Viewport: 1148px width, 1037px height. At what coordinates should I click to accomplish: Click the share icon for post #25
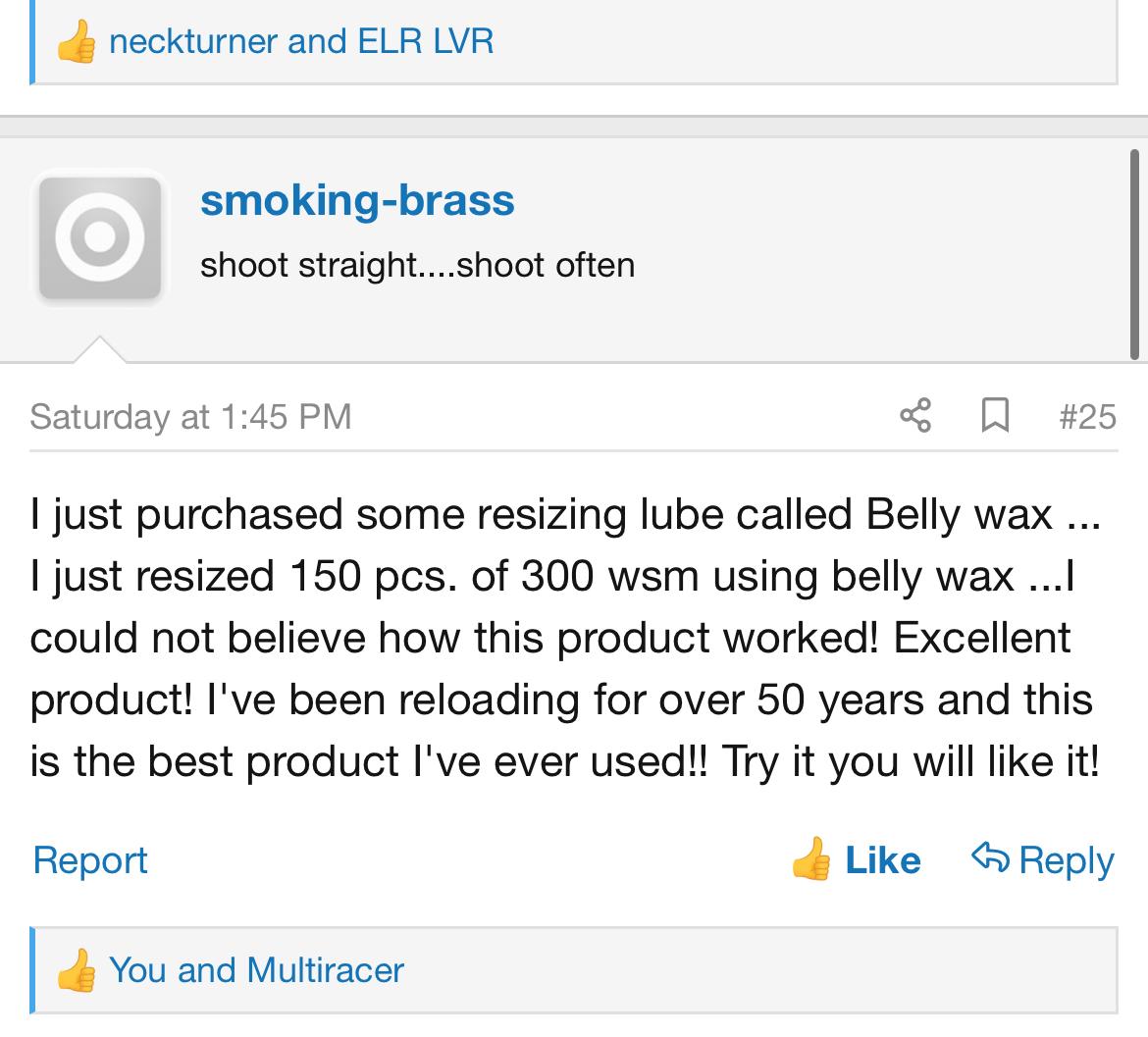(x=914, y=415)
